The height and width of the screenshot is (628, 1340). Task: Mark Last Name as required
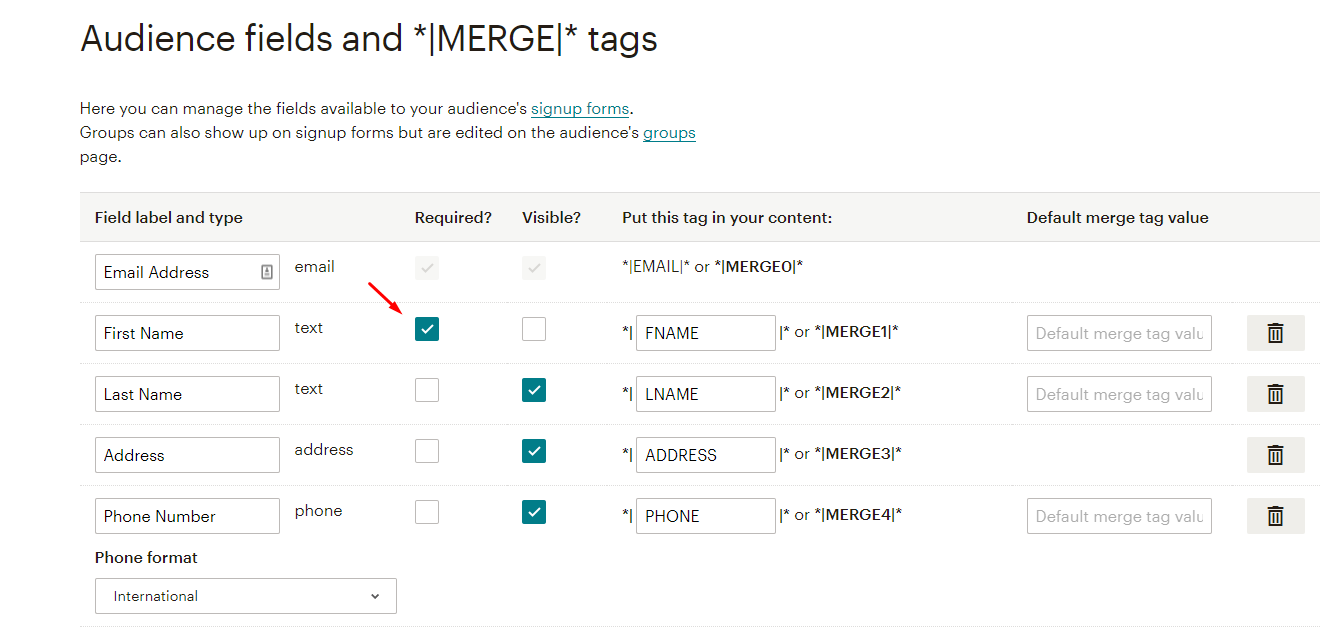pyautogui.click(x=427, y=390)
